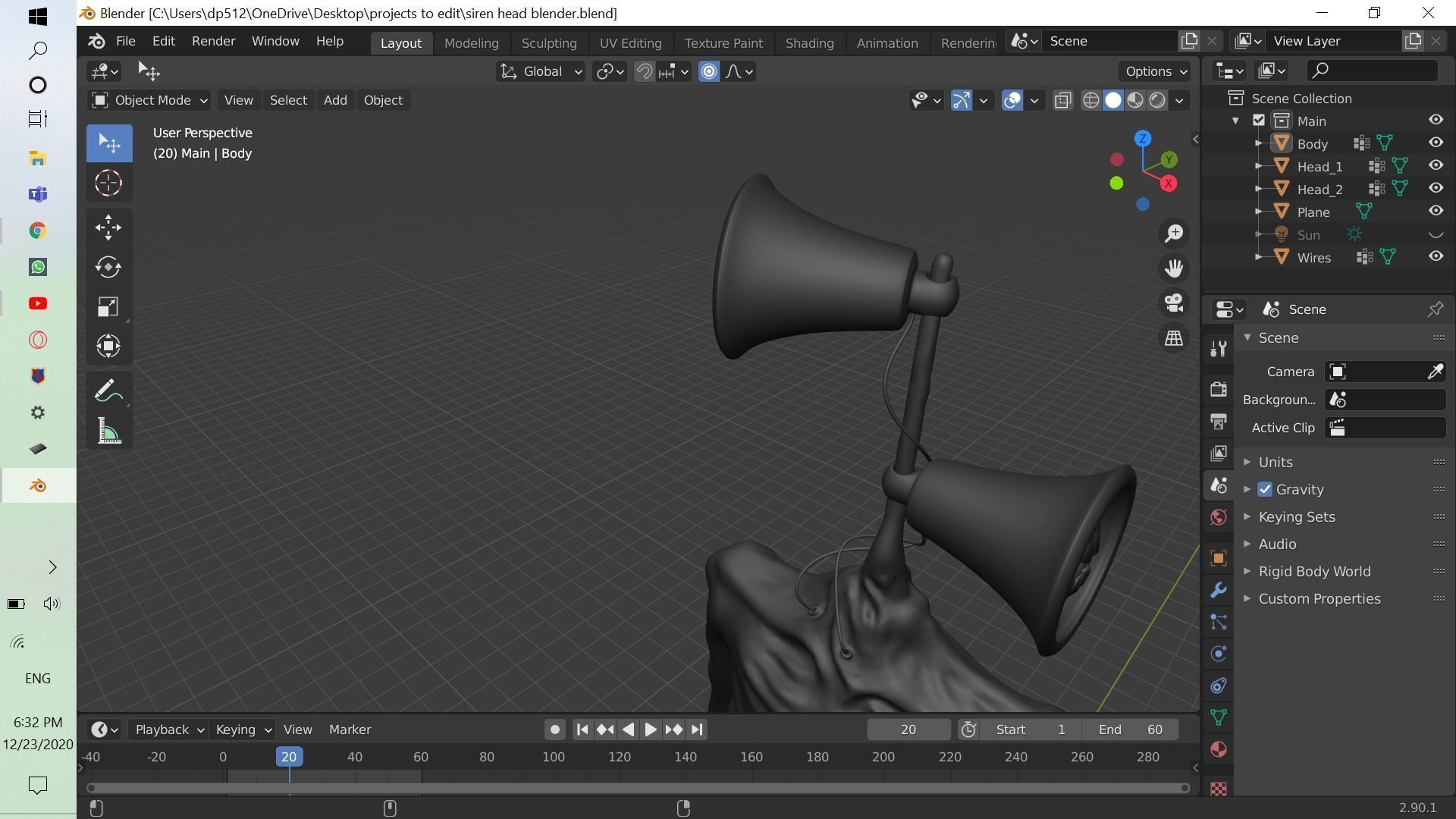Hide the Head_1 object in outliner

pos(1436,165)
